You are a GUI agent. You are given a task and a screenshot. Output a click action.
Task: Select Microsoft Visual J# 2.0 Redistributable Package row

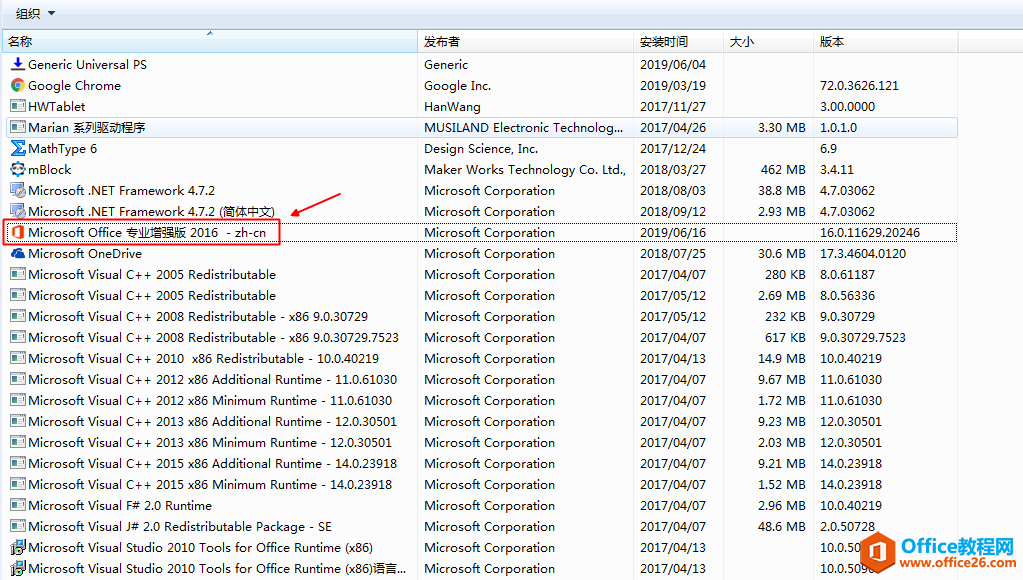tap(180, 527)
